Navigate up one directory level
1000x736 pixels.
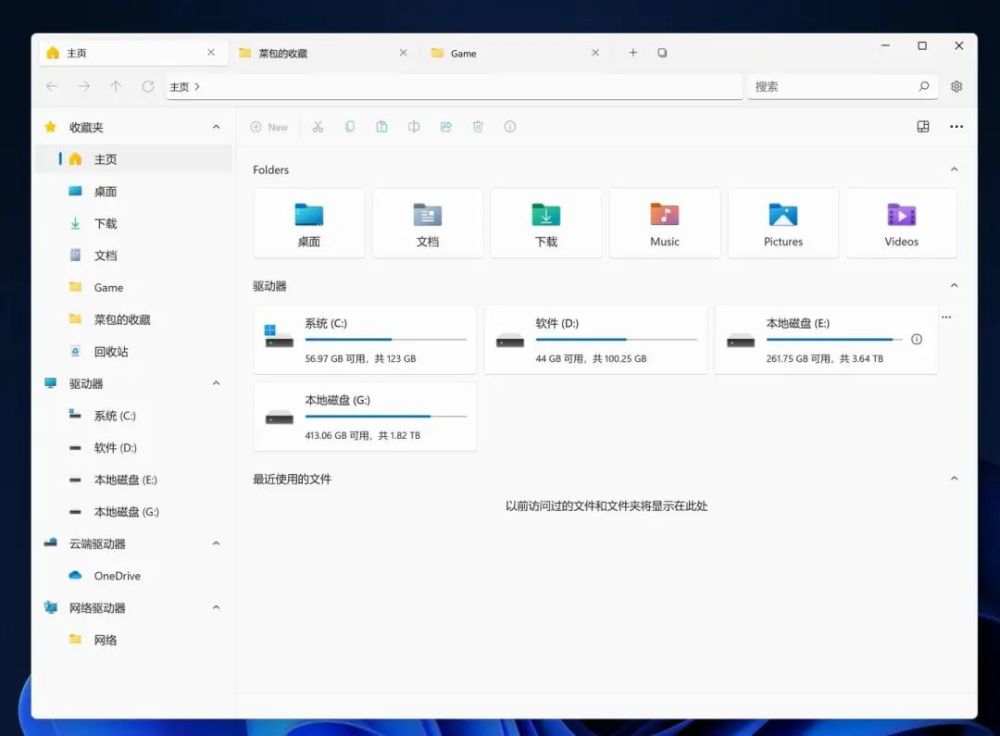click(x=115, y=86)
